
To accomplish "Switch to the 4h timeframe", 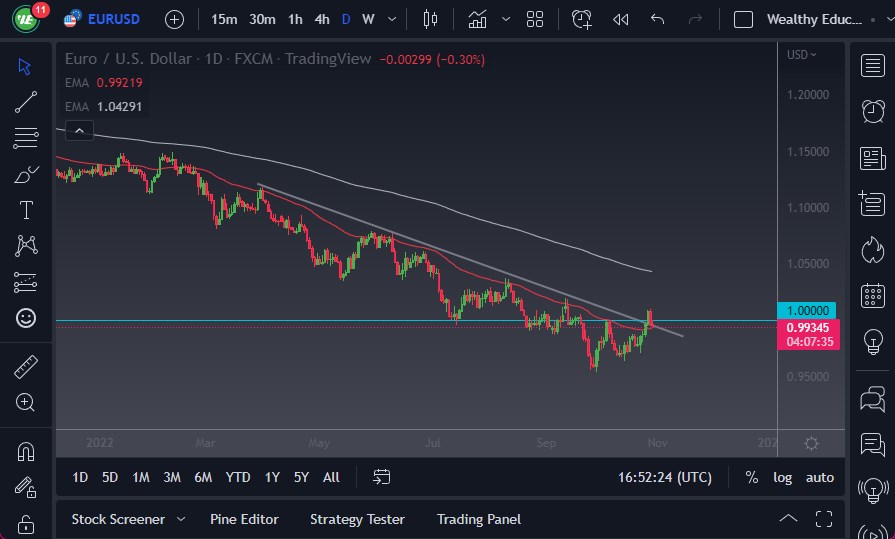I will pyautogui.click(x=321, y=19).
